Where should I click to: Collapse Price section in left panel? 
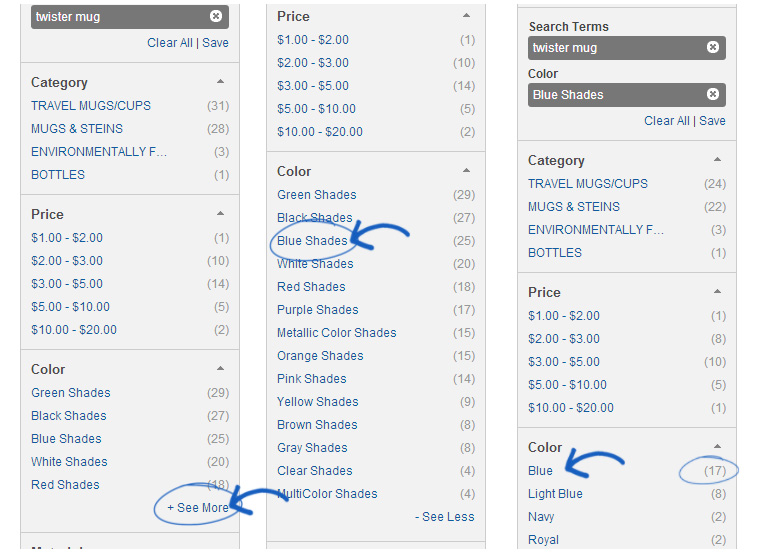pyautogui.click(x=221, y=213)
